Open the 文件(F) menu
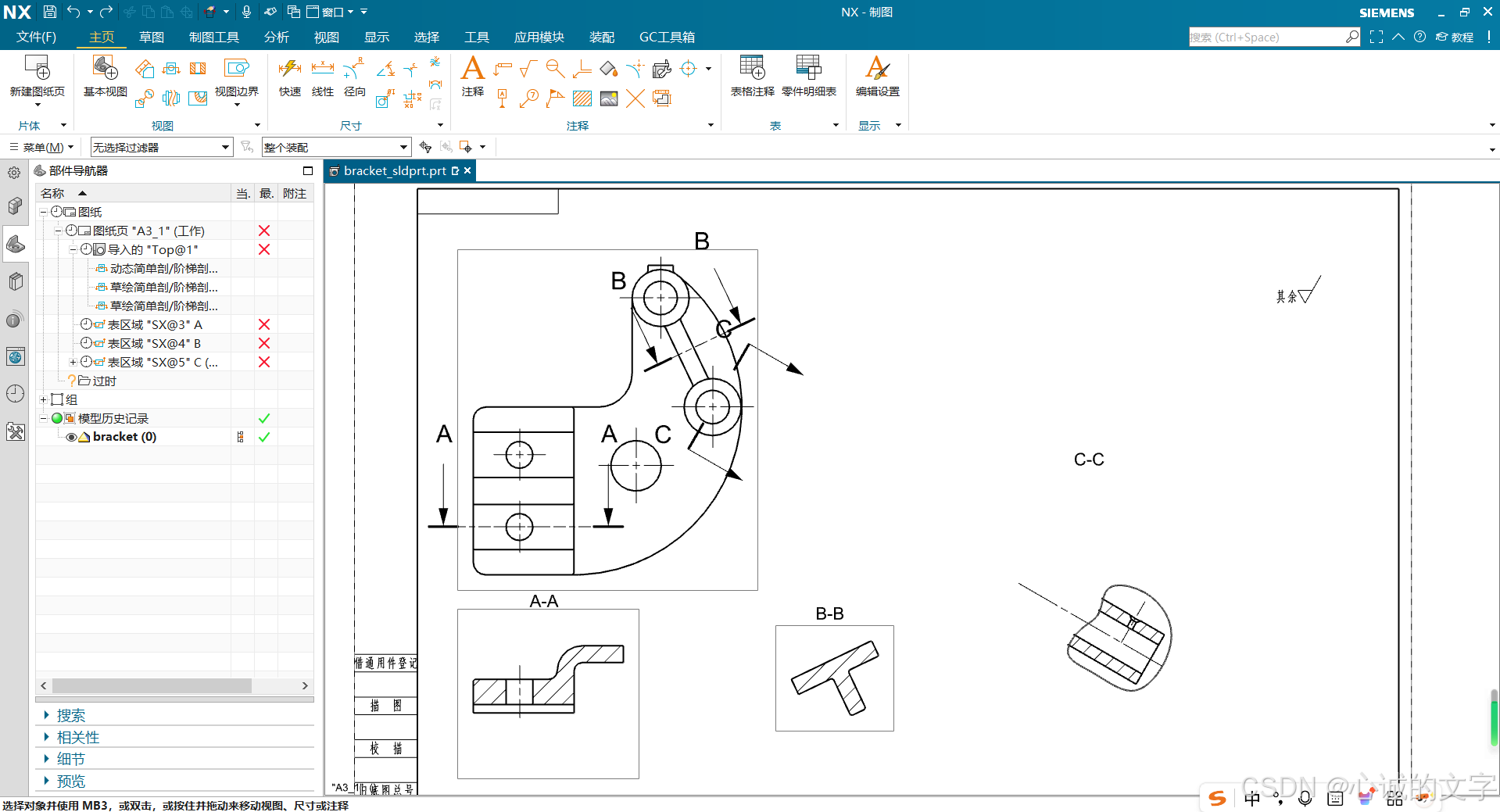Image resolution: width=1500 pixels, height=812 pixels. (x=36, y=37)
